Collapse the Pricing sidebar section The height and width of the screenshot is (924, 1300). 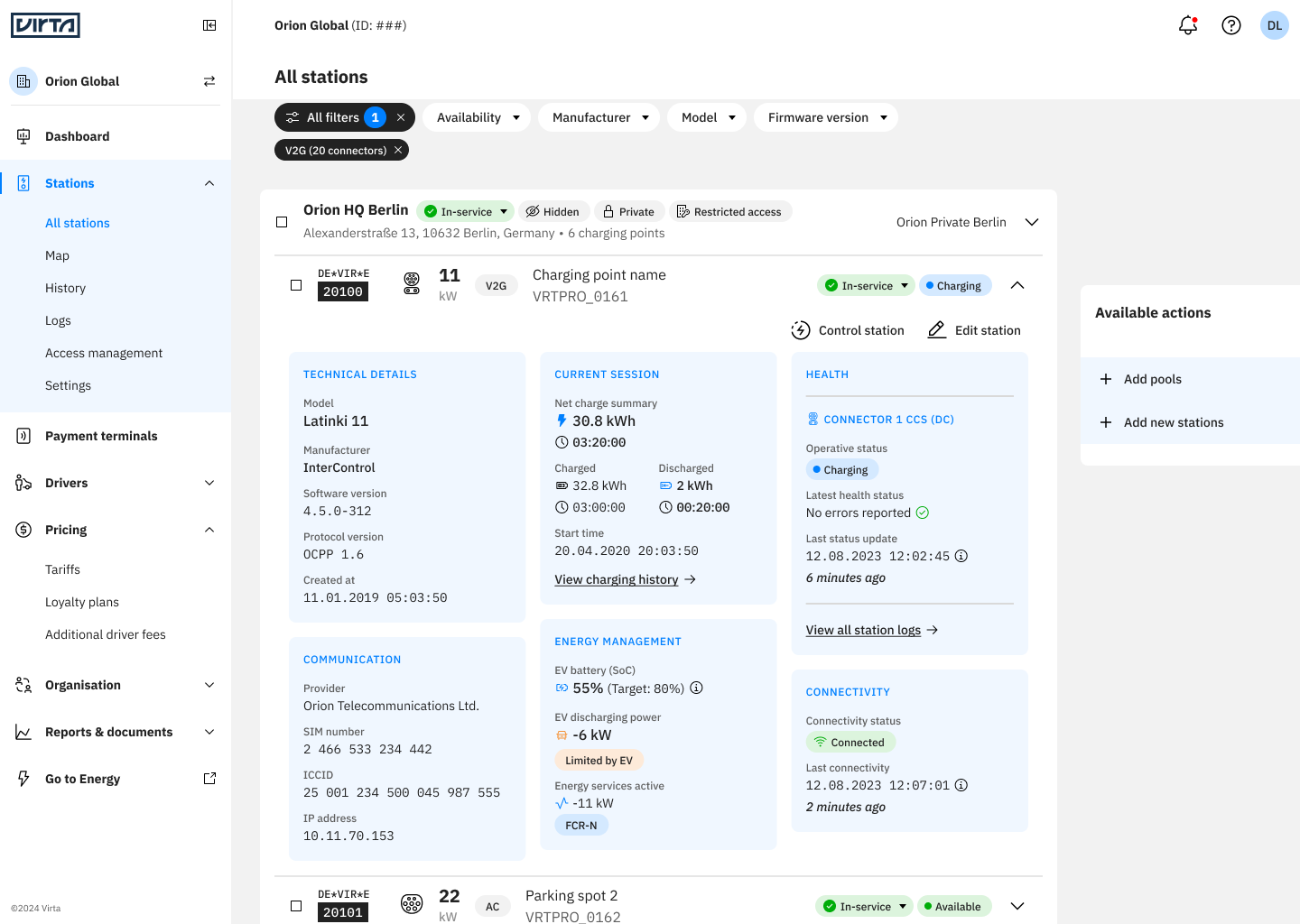pos(209,530)
